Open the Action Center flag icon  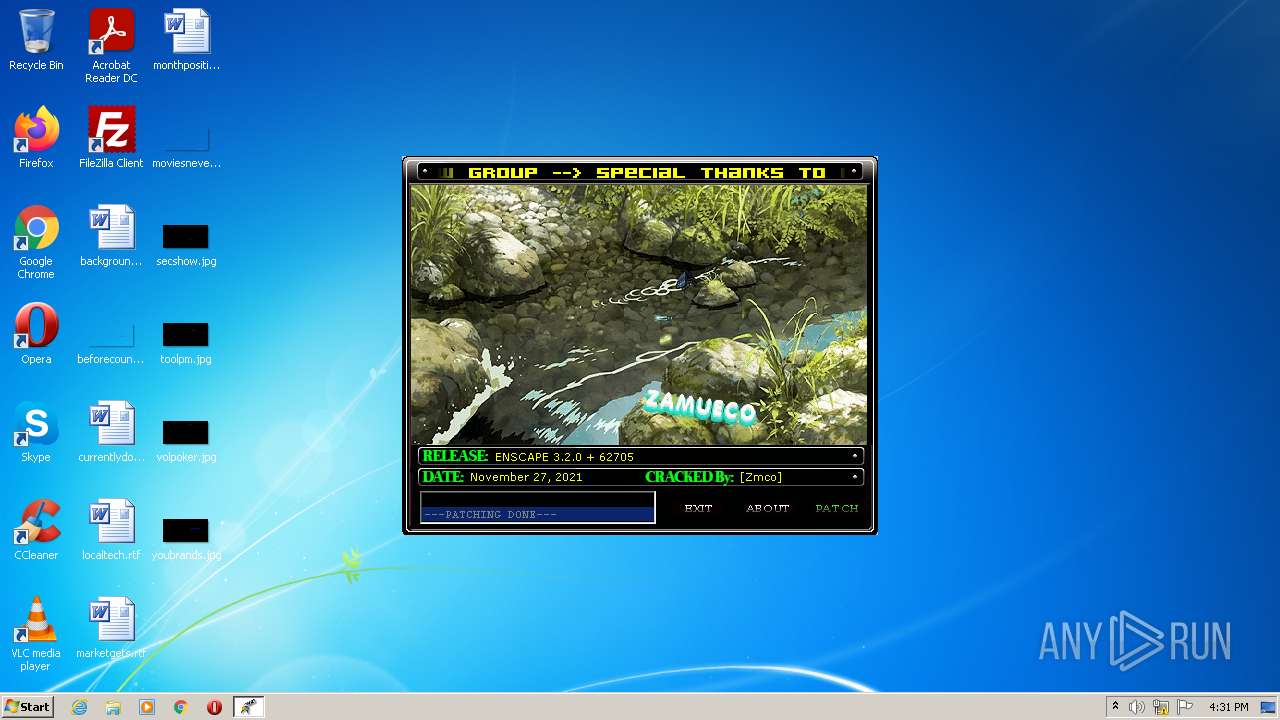click(1185, 707)
